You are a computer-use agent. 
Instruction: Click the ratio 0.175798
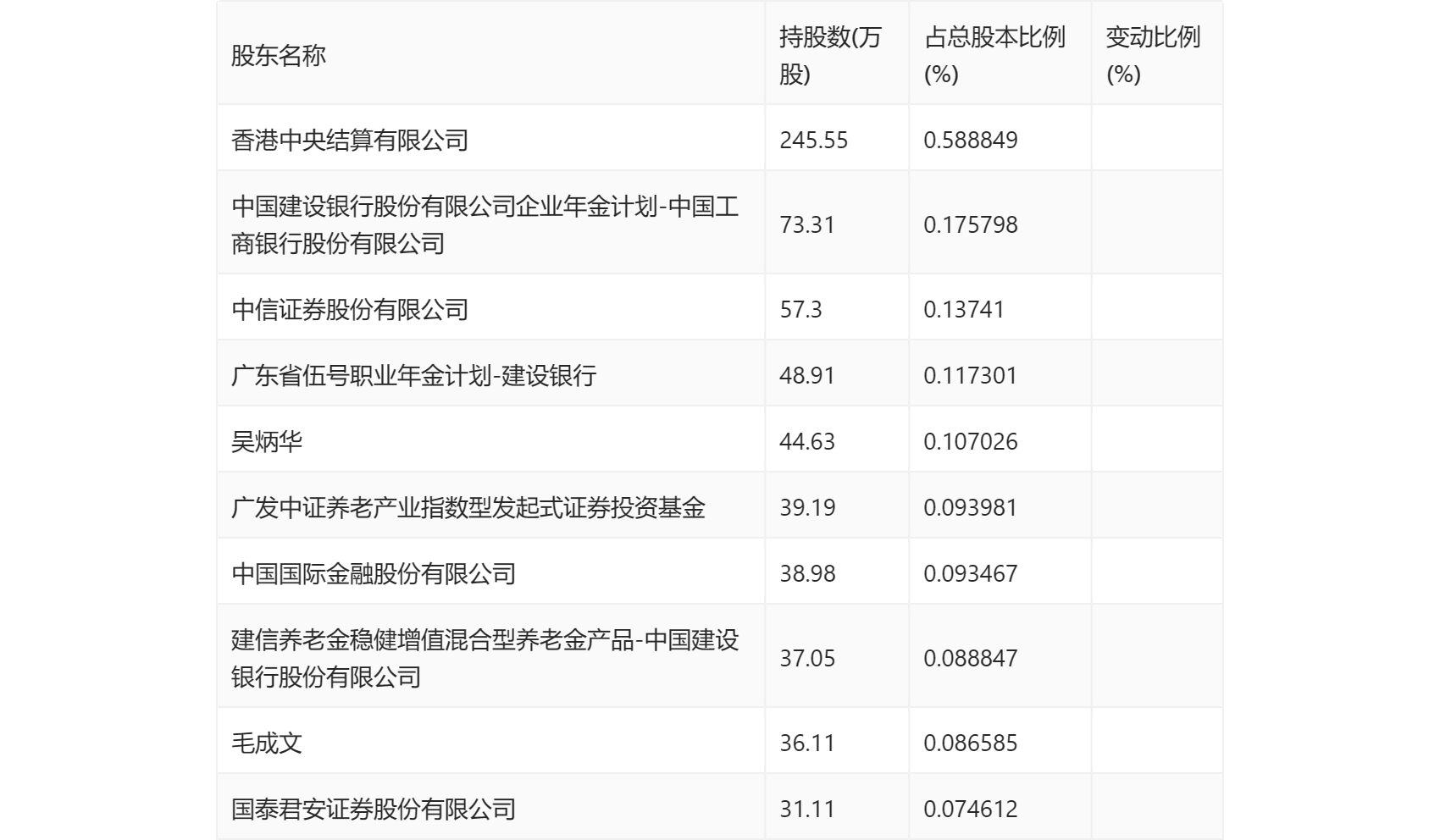point(971,224)
